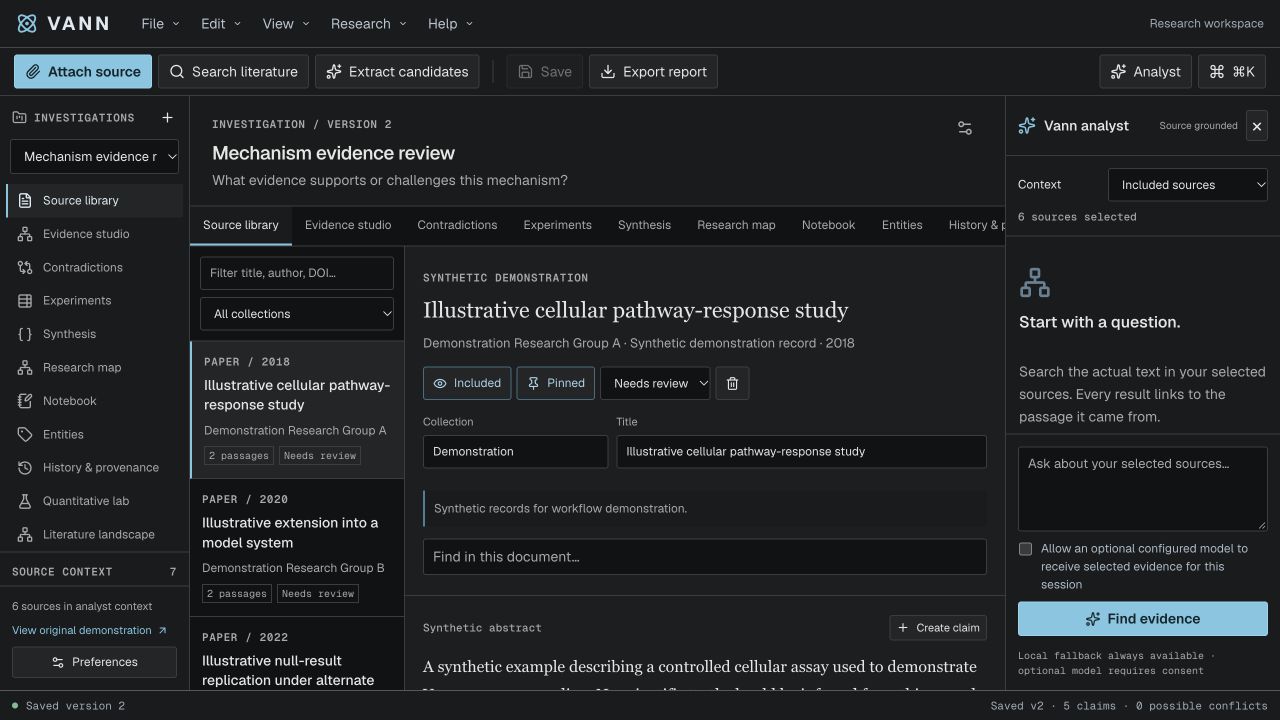The width and height of the screenshot is (1280, 720).
Task: Toggle the Pinned button
Action: (x=556, y=383)
